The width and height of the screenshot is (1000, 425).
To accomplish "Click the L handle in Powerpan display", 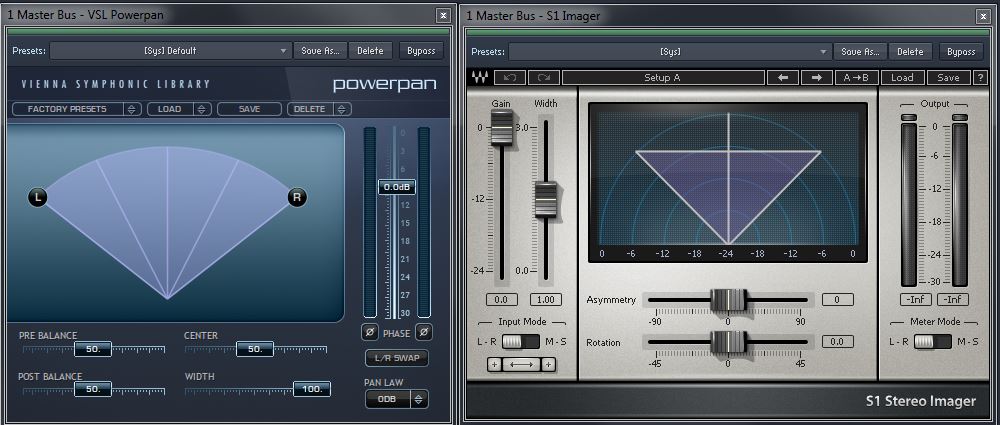I will pos(38,198).
